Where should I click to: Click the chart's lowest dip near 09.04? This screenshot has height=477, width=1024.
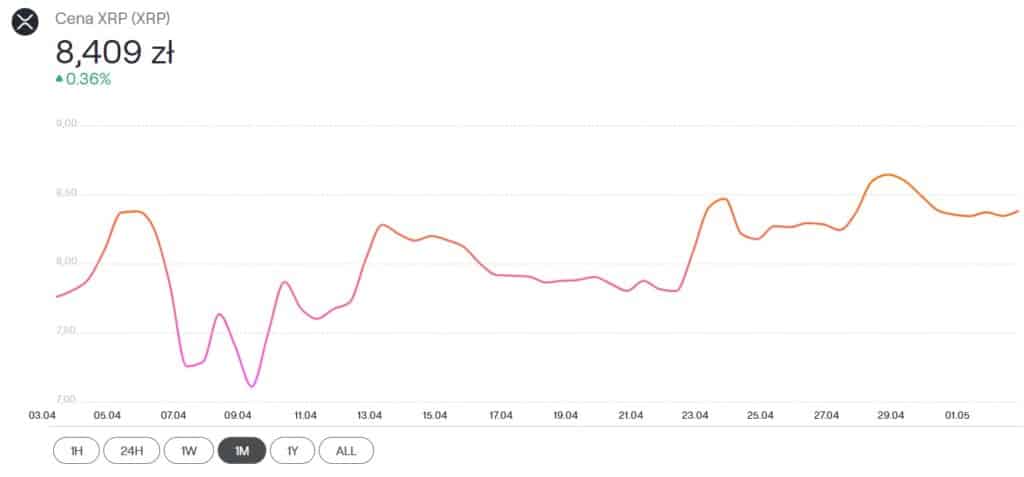251,386
